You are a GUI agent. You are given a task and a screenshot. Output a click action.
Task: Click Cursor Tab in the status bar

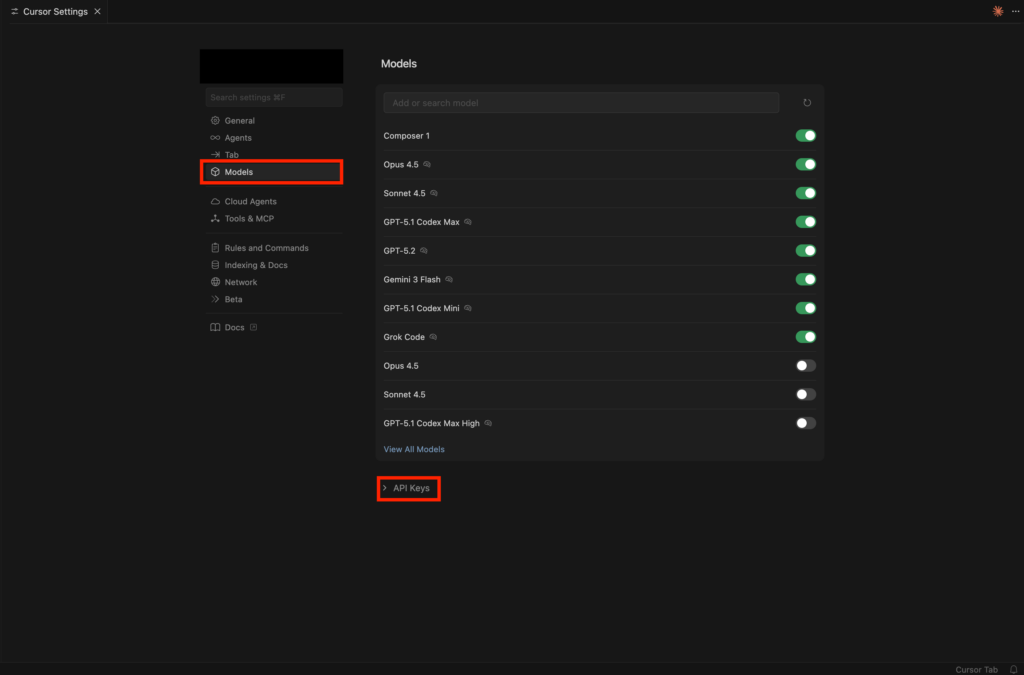point(976,669)
